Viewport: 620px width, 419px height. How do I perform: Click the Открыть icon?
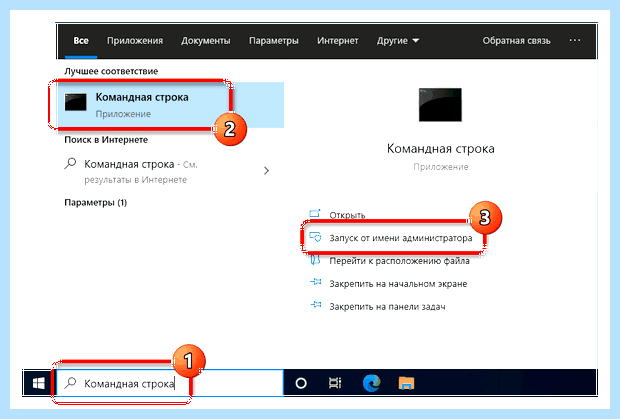click(x=315, y=214)
